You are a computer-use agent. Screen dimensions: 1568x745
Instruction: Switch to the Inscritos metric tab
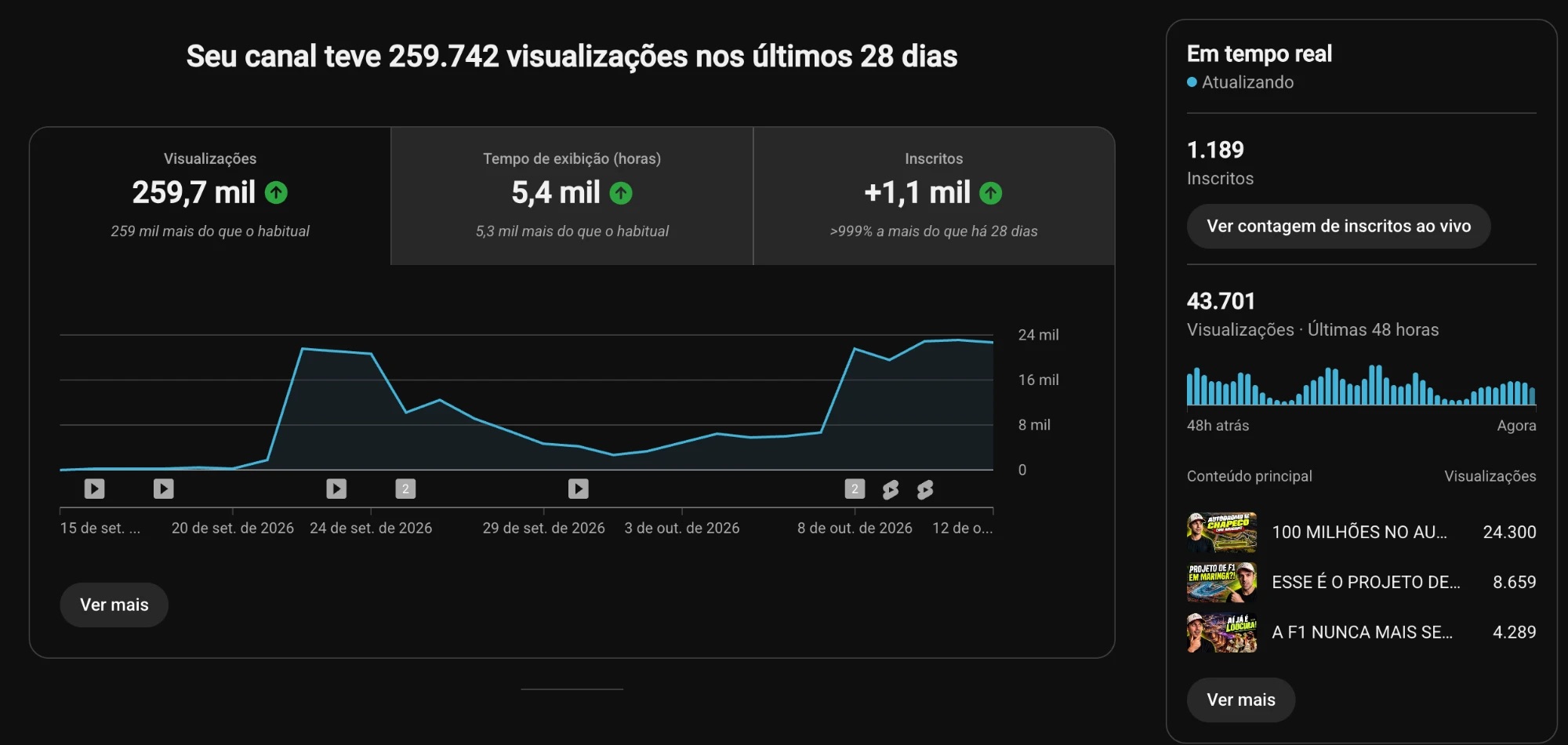[934, 196]
